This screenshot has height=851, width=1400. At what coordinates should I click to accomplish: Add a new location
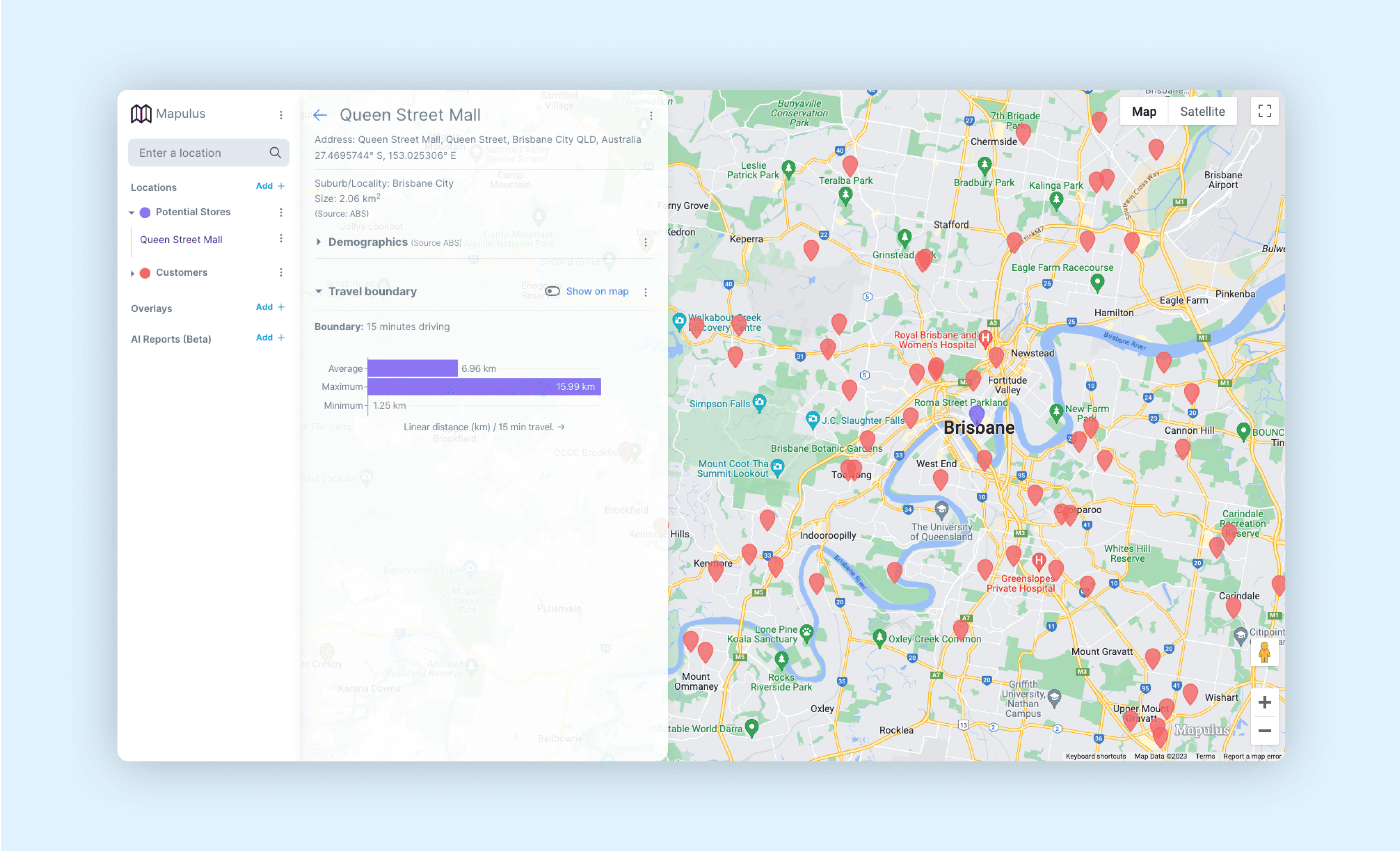pos(271,186)
